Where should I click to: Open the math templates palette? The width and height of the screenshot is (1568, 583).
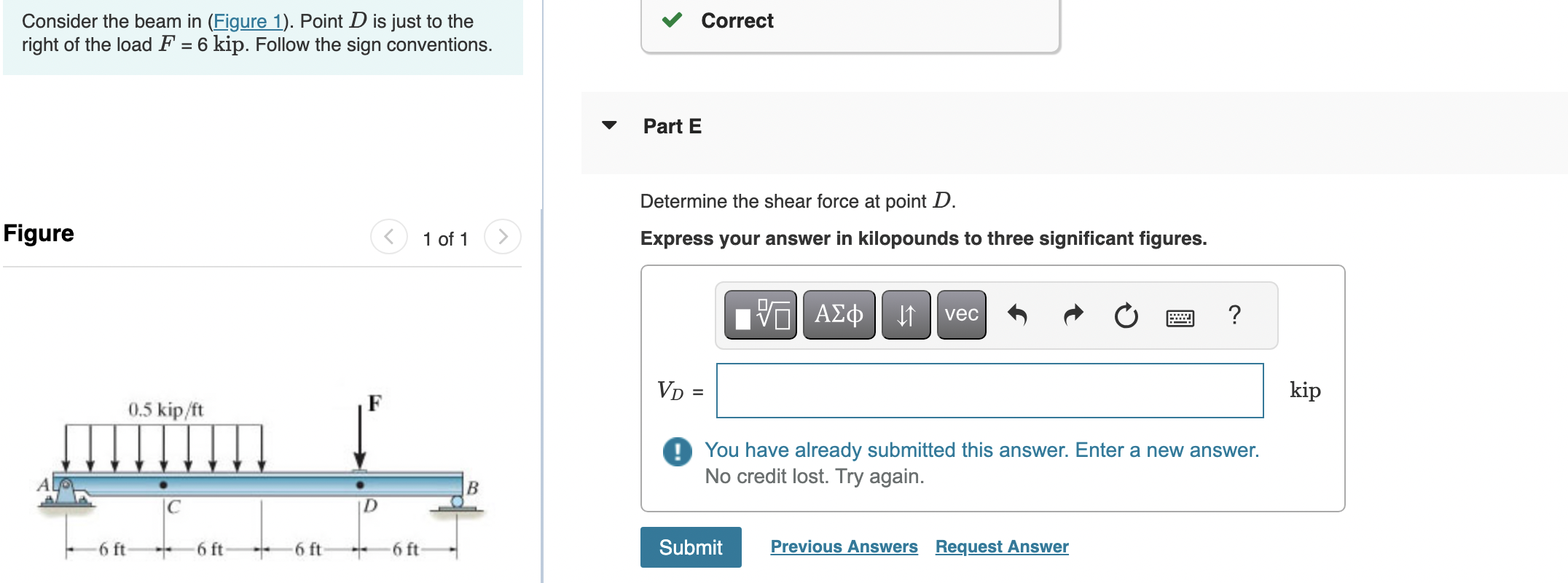760,314
